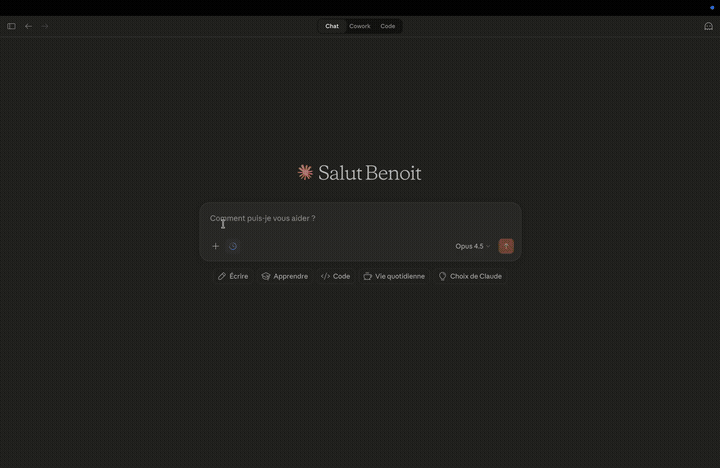This screenshot has width=720, height=468.
Task: Focus the 'Comment puis-je vous aider ?' field
Action: [360, 219]
